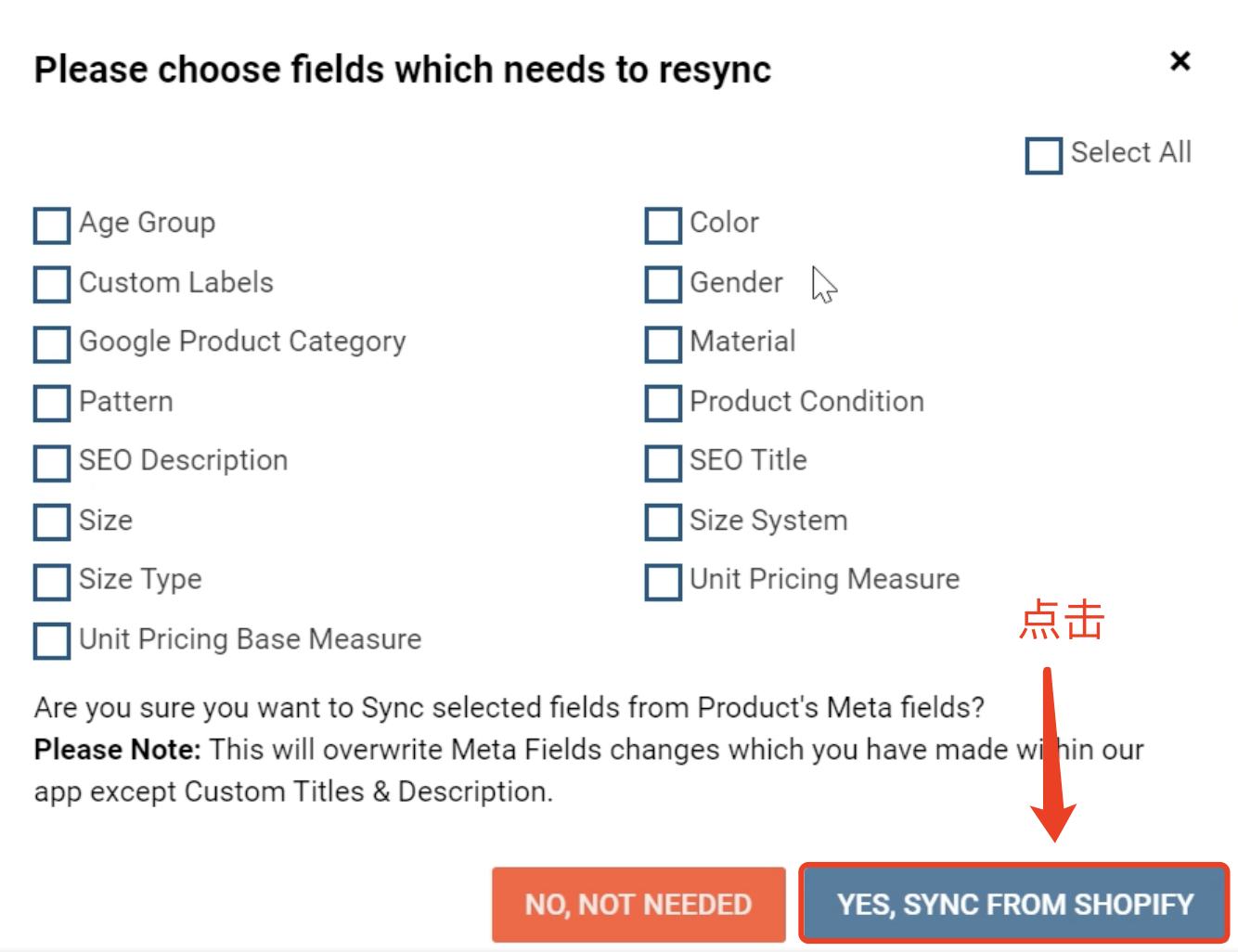Screen dimensions: 1238x952
Task: Enable the Size checkbox
Action: pos(51,522)
